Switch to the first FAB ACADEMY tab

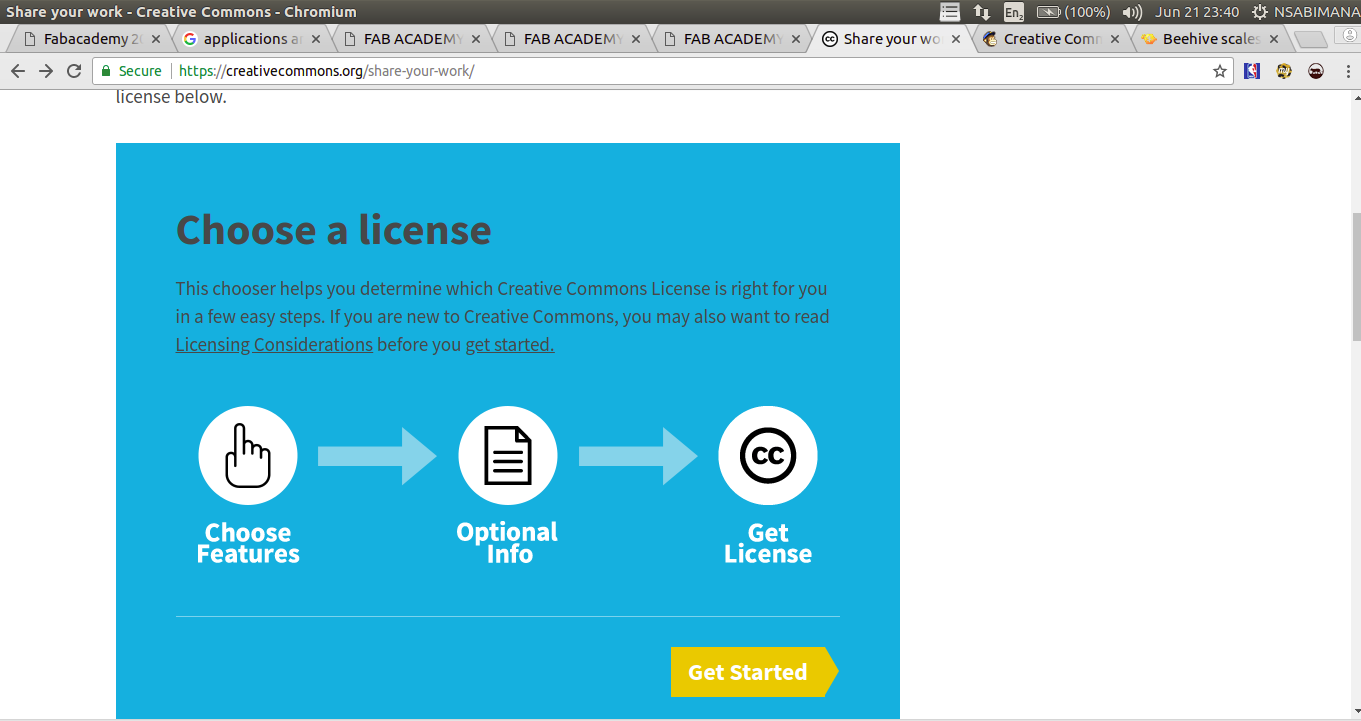pos(412,39)
